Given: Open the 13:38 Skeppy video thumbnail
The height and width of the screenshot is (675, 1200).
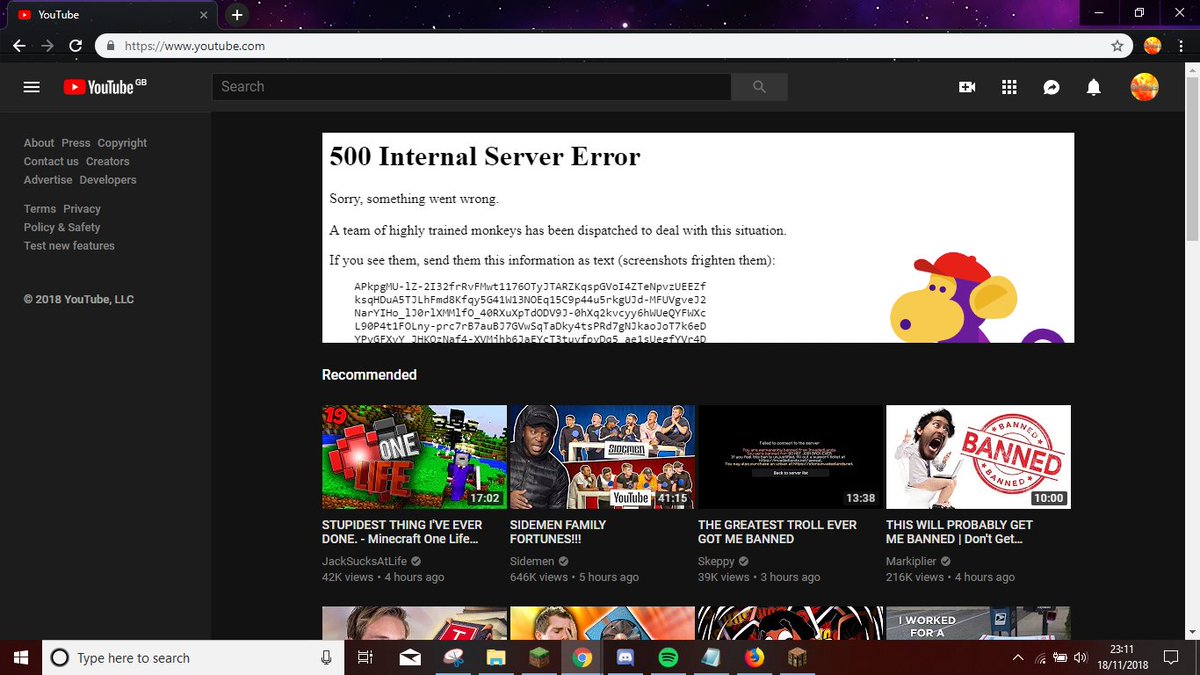Looking at the screenshot, I should click(790, 457).
